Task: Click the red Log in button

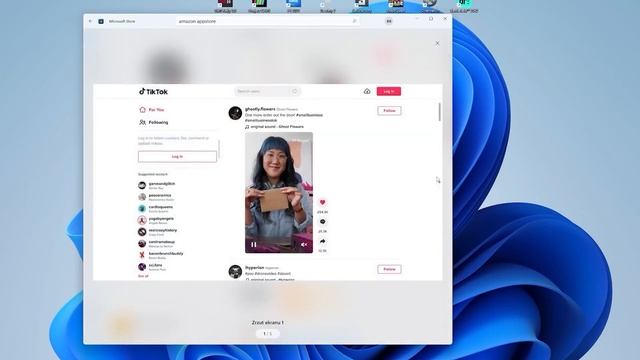Action: 389,91
